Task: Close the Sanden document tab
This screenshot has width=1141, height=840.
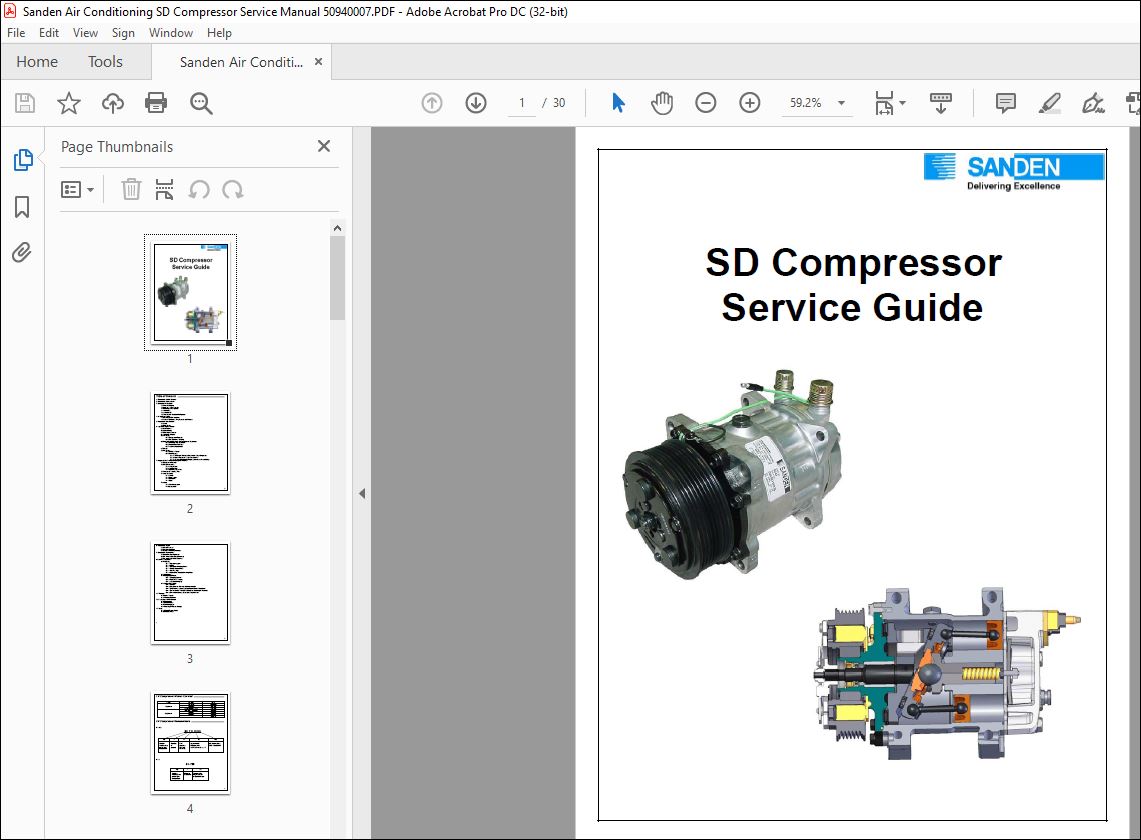Action: (318, 62)
